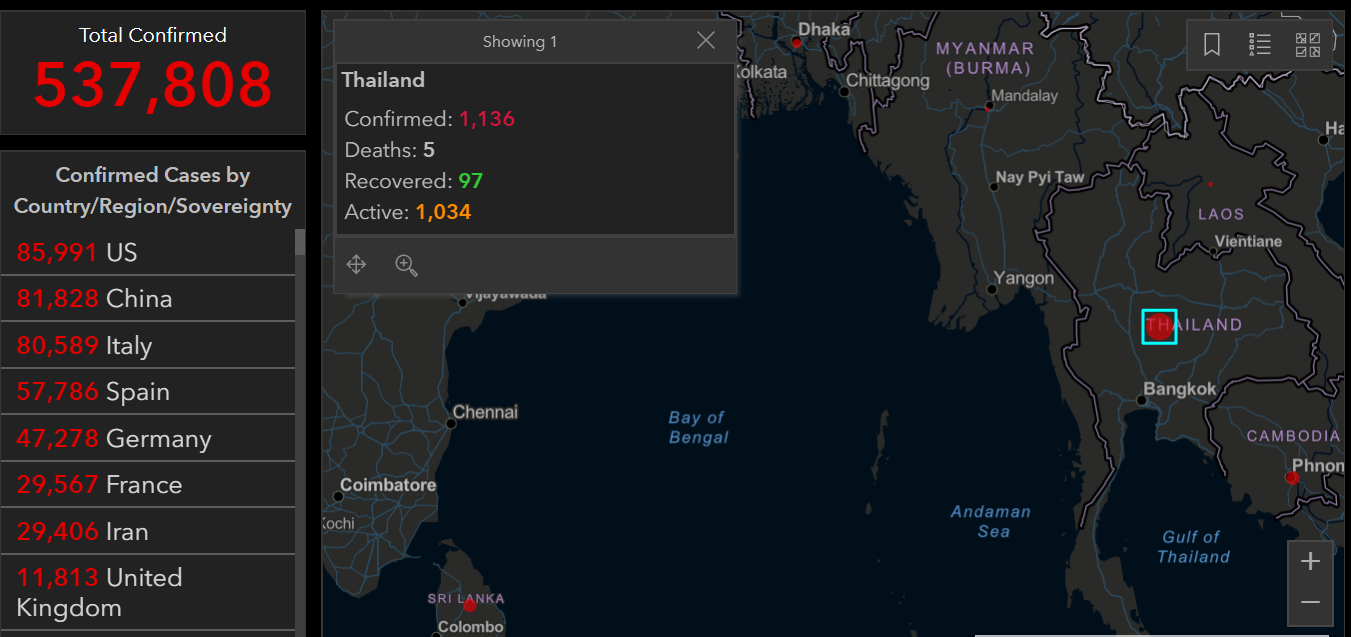Close the Thailand info popup
The height and width of the screenshot is (637, 1351).
[x=706, y=40]
